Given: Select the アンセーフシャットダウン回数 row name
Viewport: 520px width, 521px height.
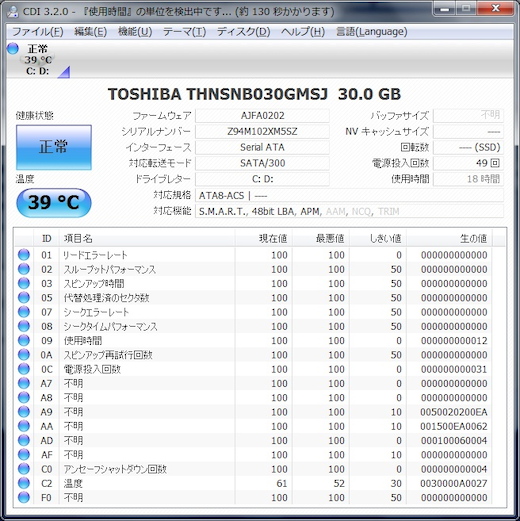Looking at the screenshot, I should 115,469.
